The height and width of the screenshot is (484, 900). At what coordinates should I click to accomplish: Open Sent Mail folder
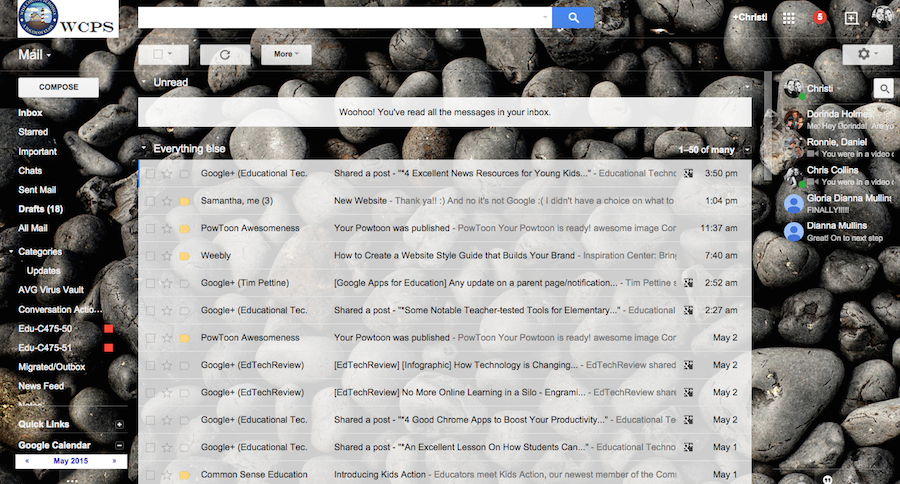coord(37,190)
